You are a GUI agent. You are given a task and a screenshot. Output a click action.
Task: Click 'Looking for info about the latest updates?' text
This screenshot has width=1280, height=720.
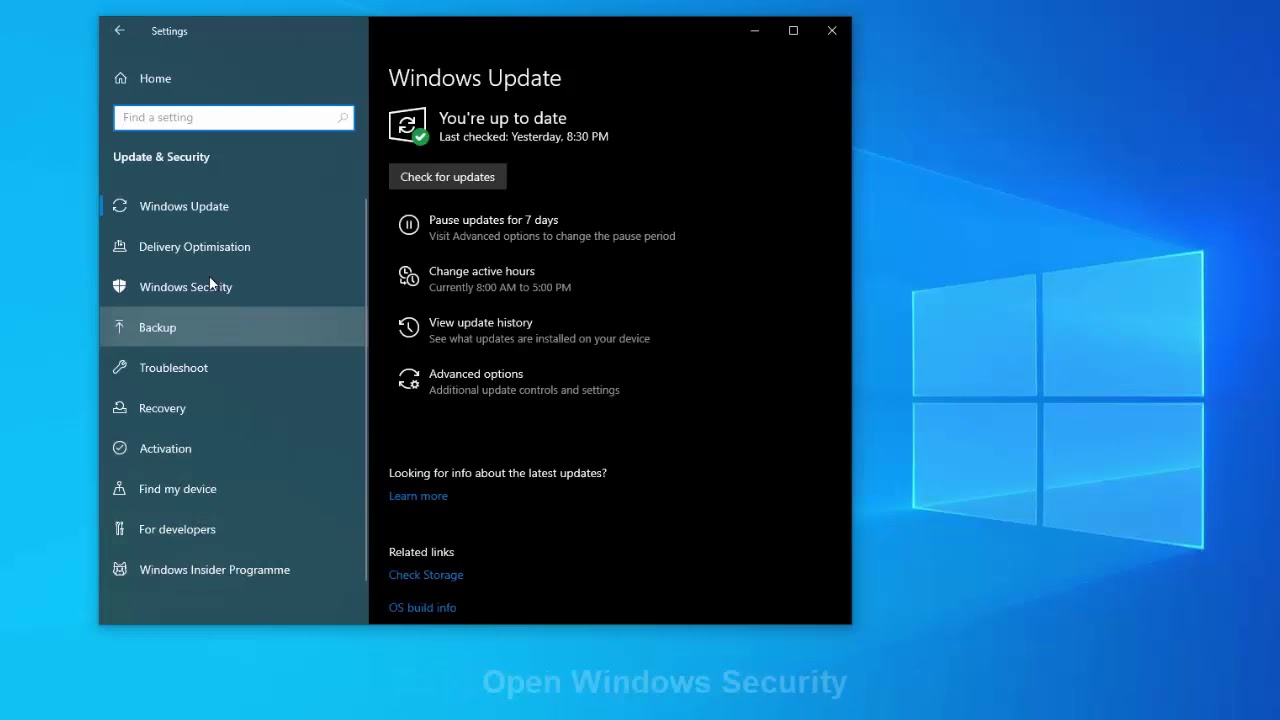tap(498, 473)
